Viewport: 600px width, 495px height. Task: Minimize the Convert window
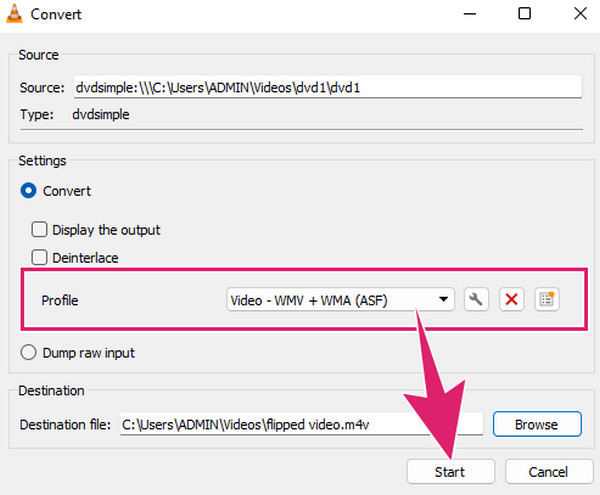click(470, 14)
